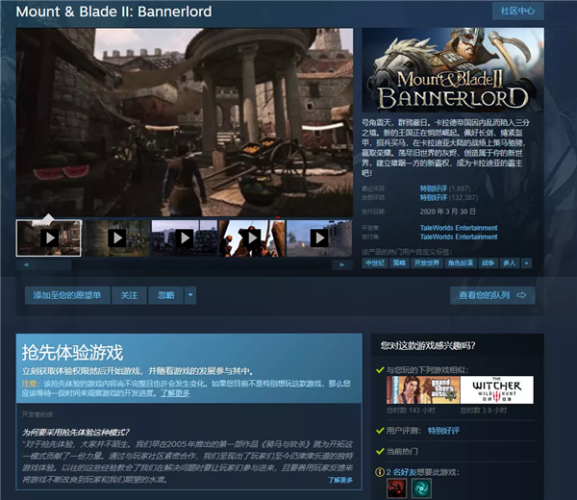
Task: Click the 社区中心 button
Action: coord(518,11)
